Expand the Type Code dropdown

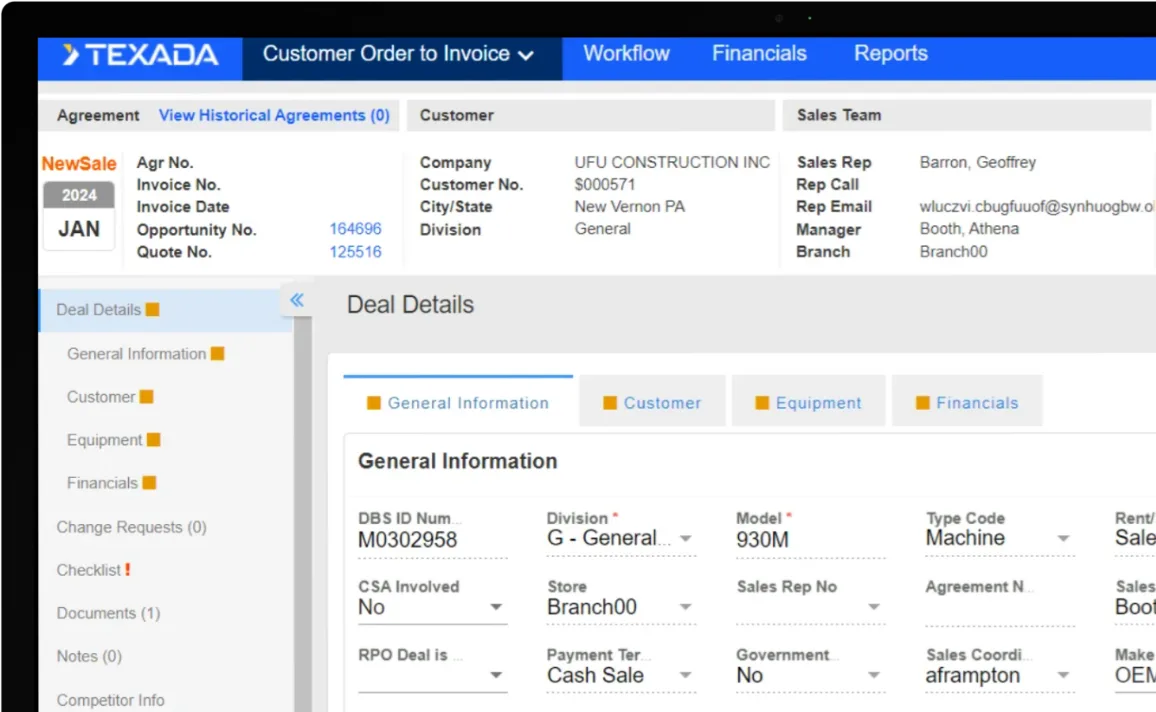click(1063, 539)
